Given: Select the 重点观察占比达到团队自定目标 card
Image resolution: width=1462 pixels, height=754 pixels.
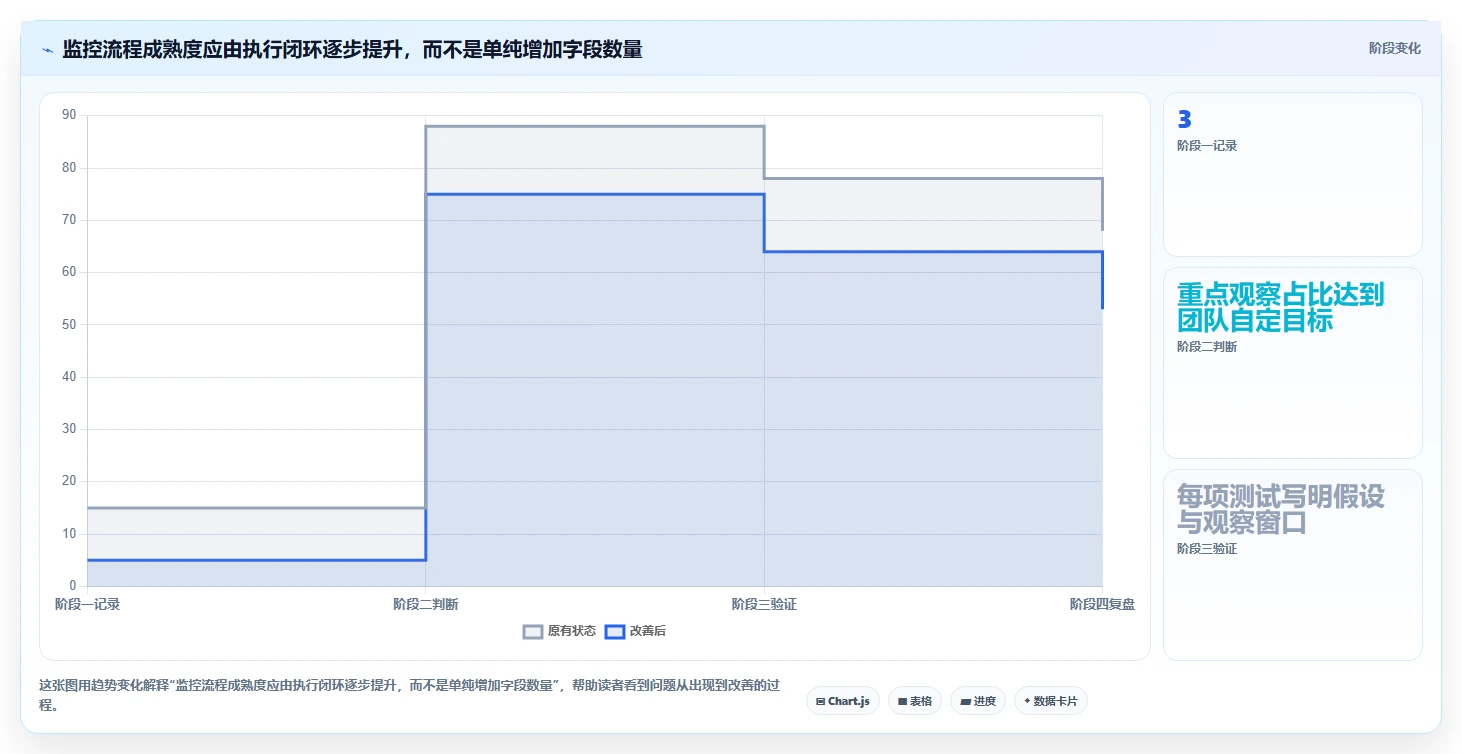Looking at the screenshot, I should click(1293, 363).
